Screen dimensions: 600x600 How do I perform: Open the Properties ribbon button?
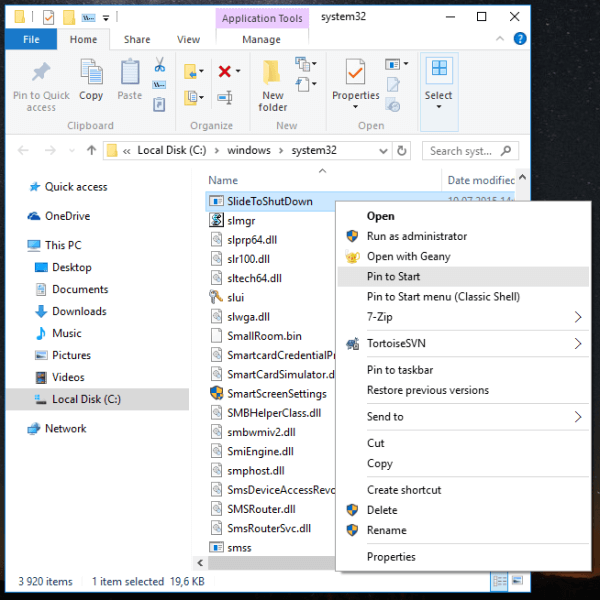click(355, 84)
